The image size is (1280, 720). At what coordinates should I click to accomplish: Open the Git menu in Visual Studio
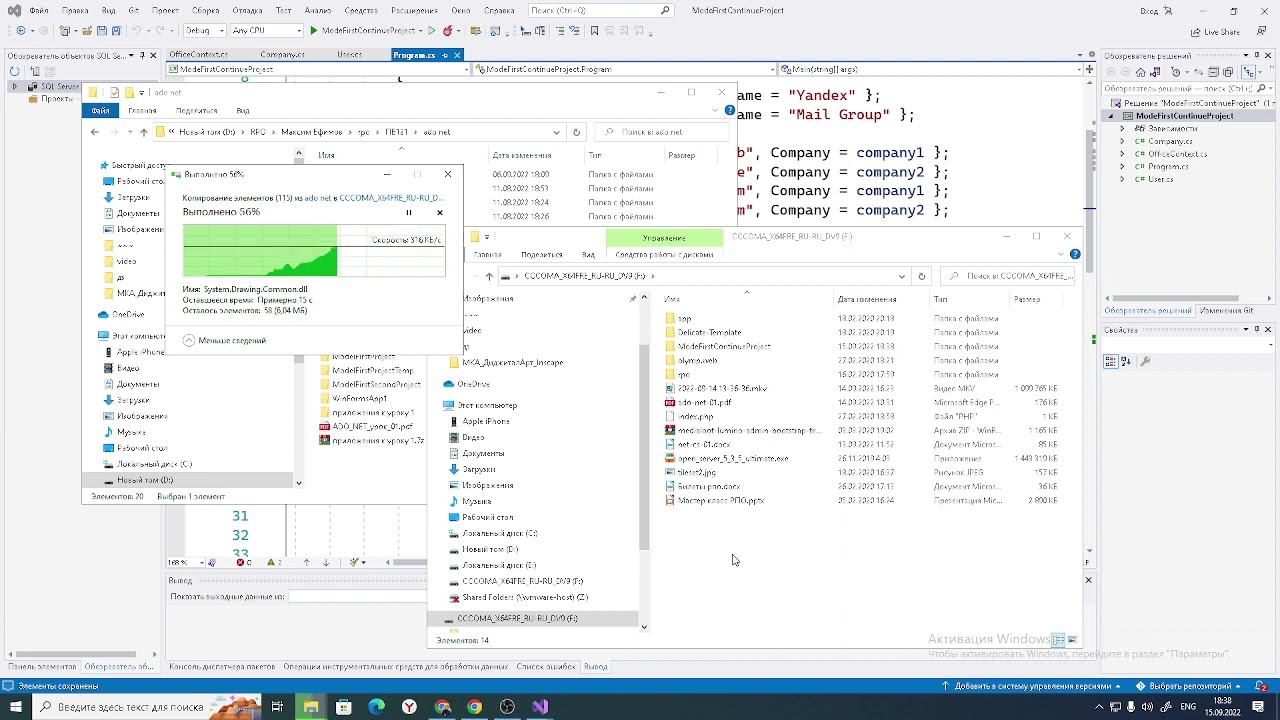(x=133, y=11)
